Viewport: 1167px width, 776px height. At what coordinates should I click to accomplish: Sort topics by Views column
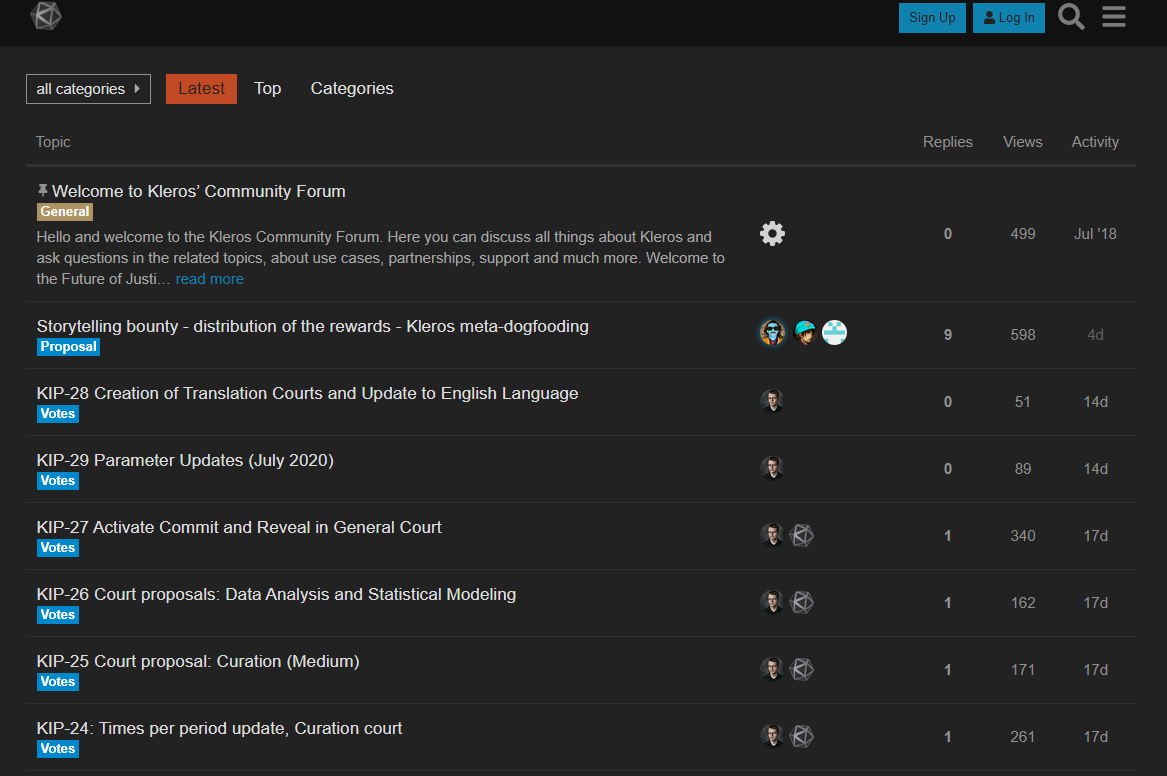click(1023, 142)
